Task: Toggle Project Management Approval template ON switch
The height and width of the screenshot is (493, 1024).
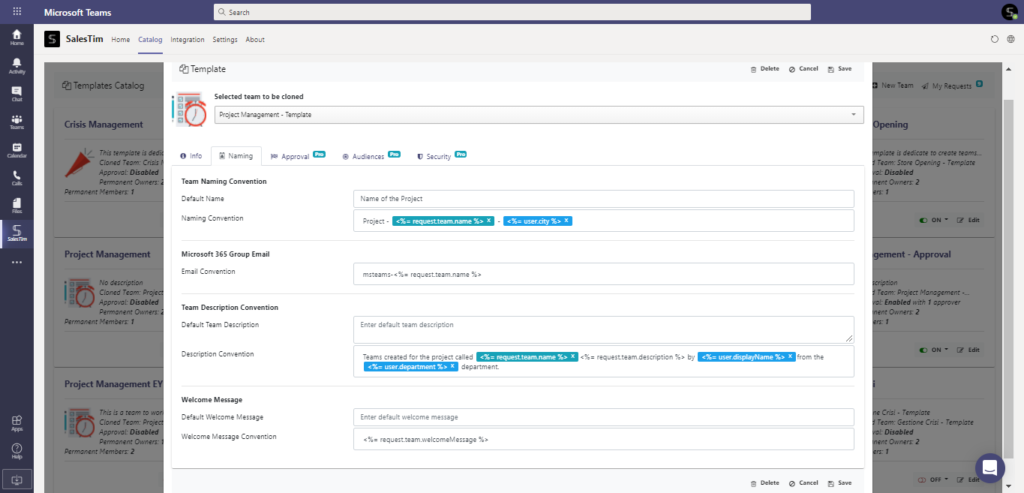Action: point(923,350)
